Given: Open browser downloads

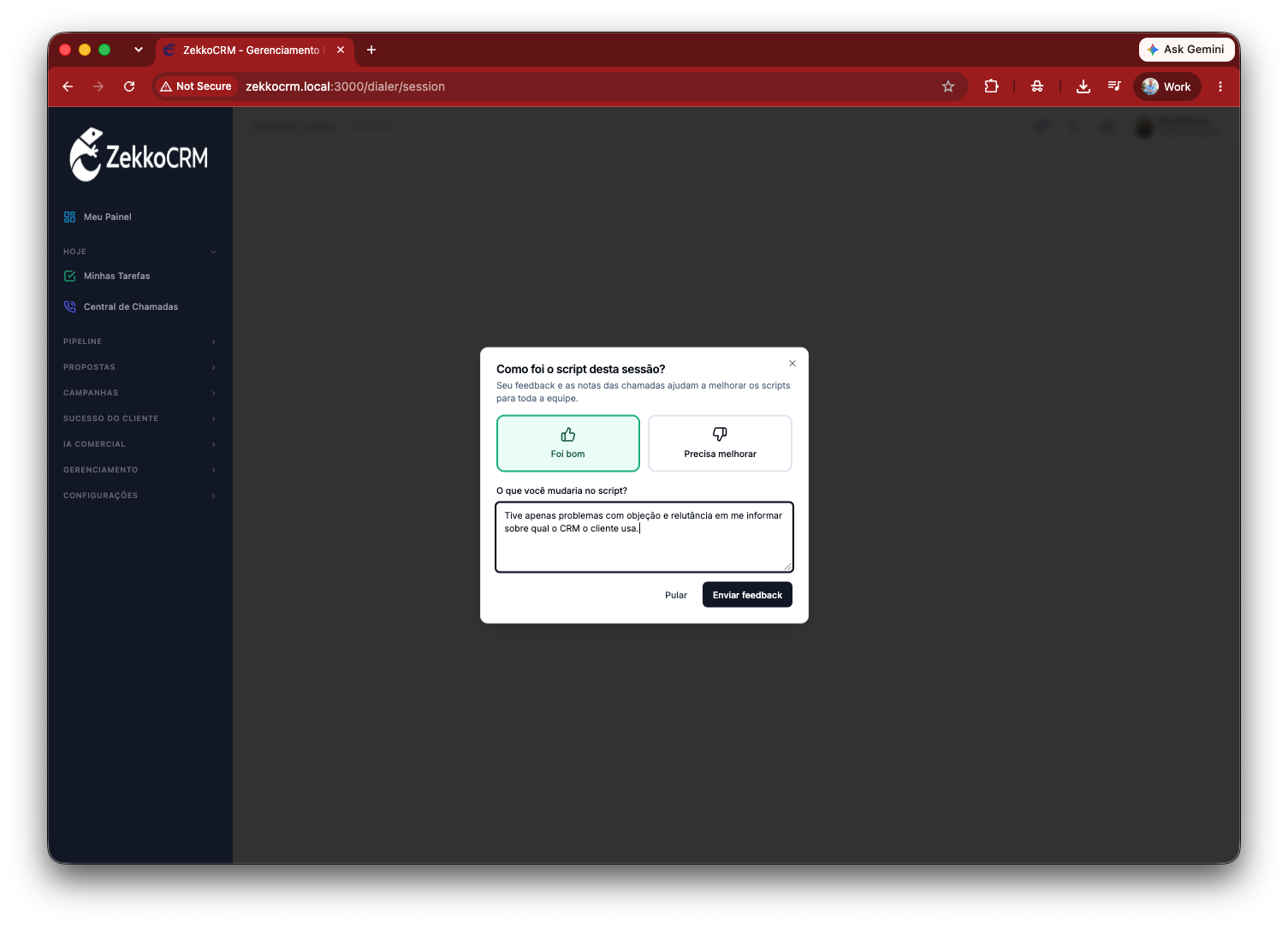Looking at the screenshot, I should coord(1083,86).
